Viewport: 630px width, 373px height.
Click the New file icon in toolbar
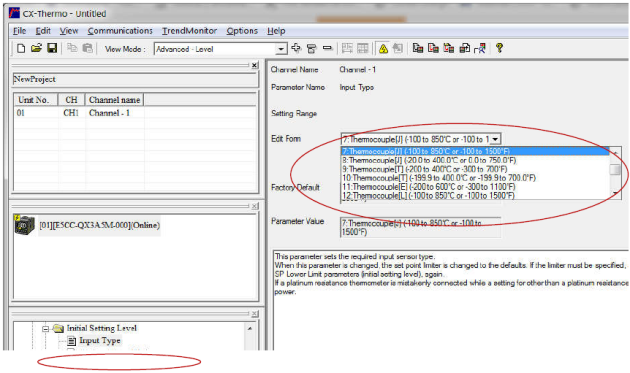(x=21, y=49)
